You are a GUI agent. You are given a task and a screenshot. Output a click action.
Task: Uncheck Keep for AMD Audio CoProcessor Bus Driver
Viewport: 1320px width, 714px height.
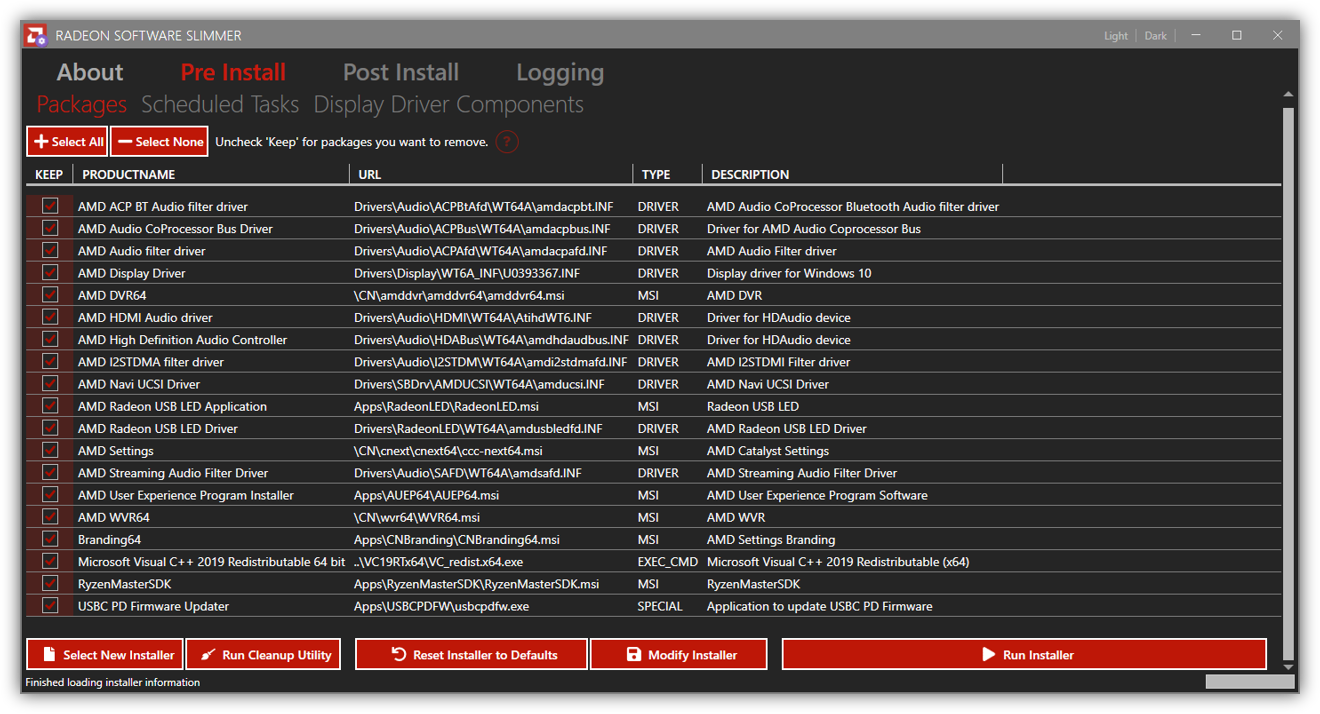tap(50, 228)
